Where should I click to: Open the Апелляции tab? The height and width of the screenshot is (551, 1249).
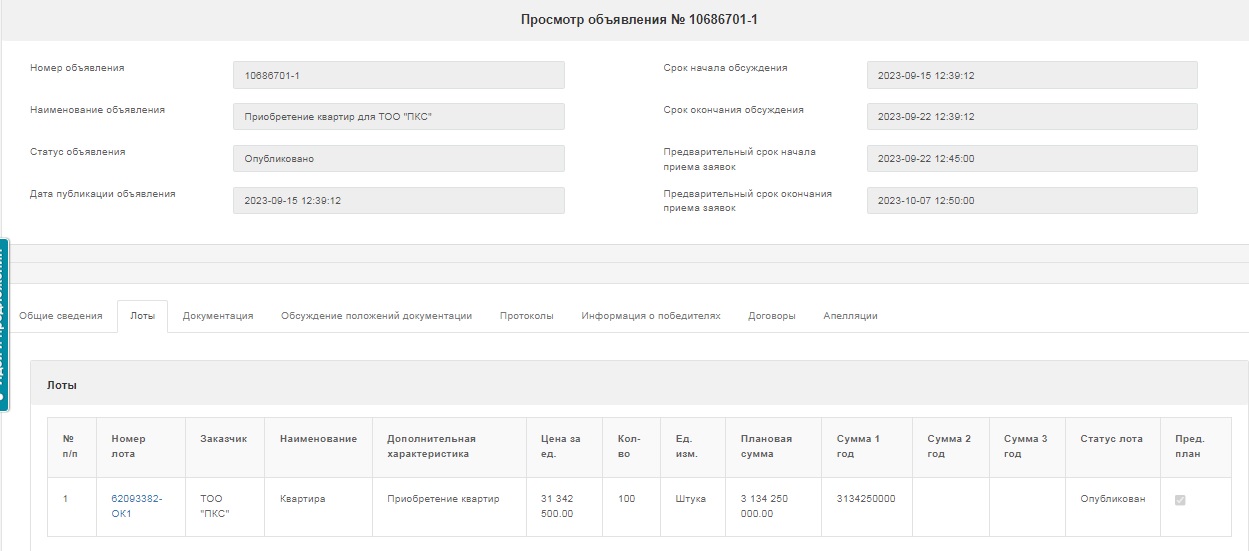pos(850,316)
